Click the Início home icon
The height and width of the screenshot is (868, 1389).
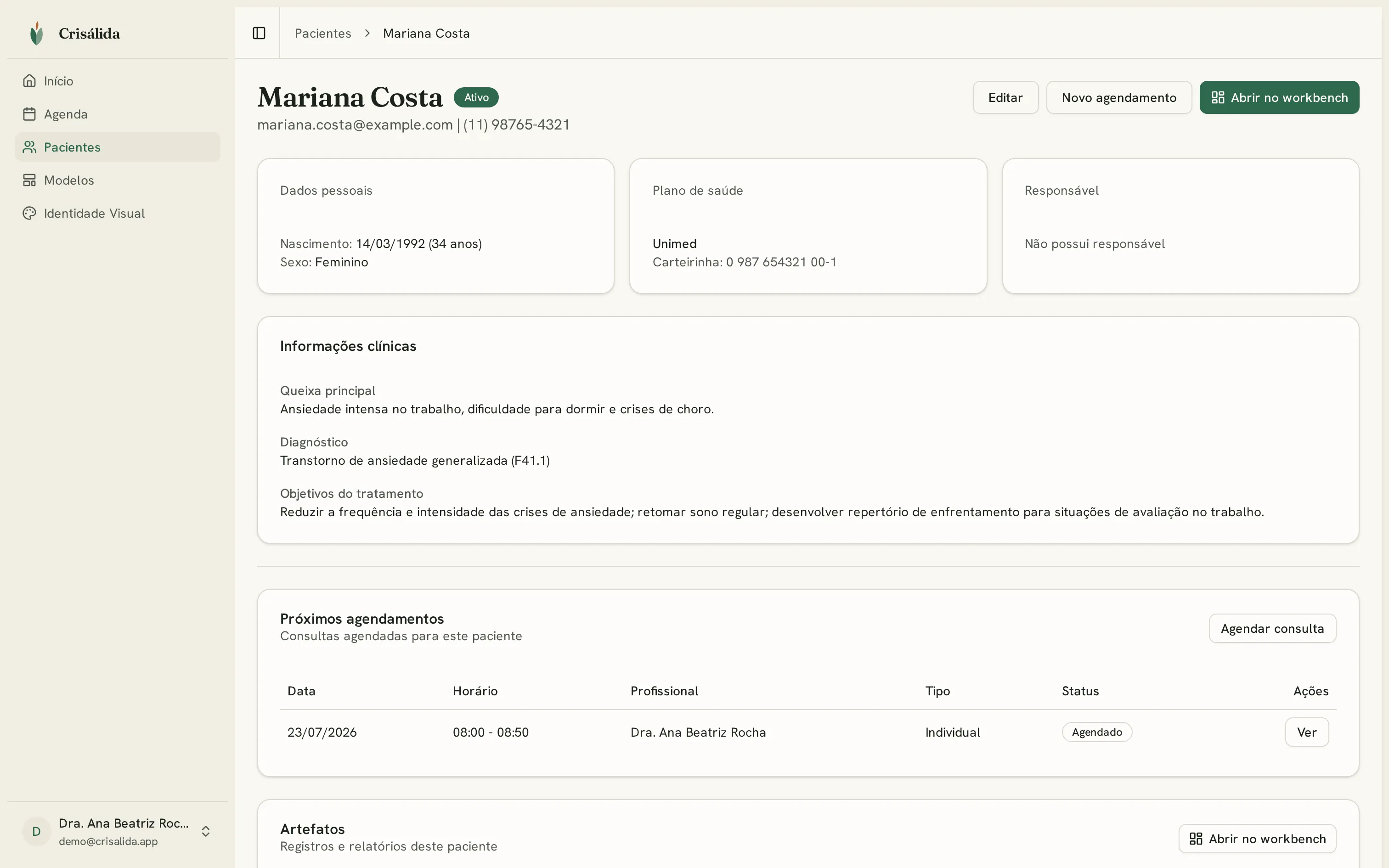[29, 81]
